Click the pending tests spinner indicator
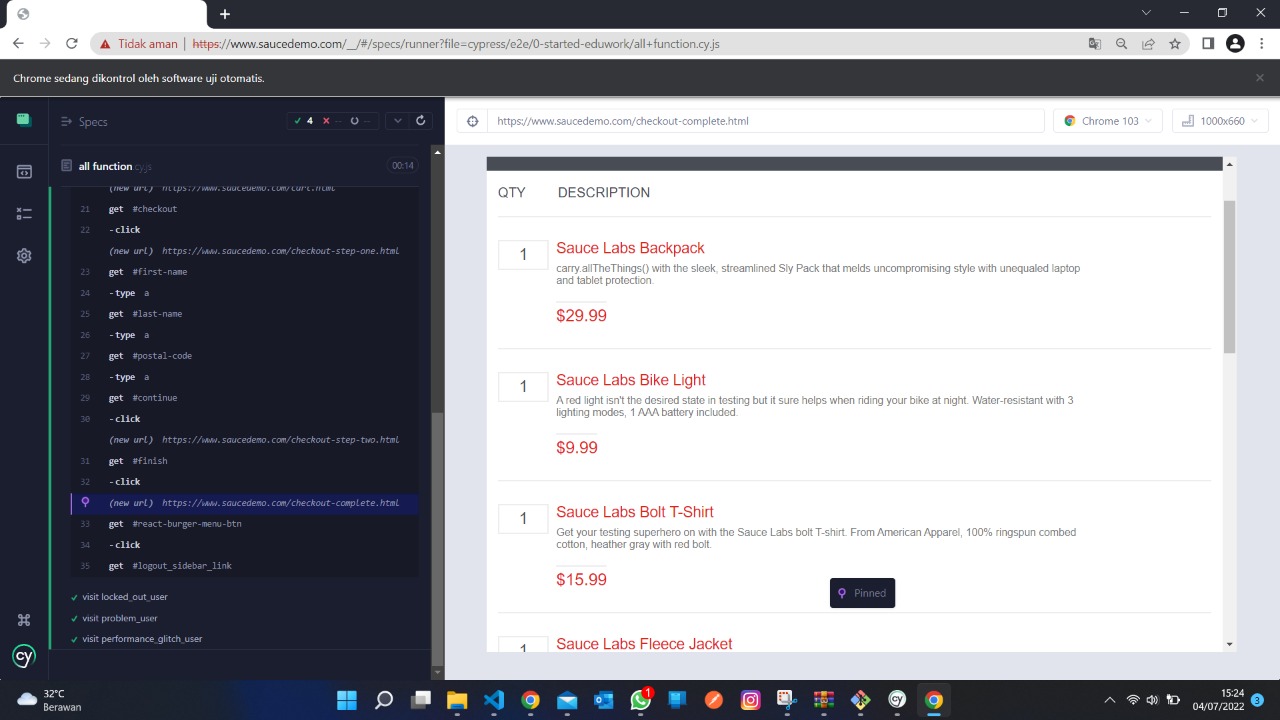This screenshot has width=1280, height=720. (x=360, y=121)
